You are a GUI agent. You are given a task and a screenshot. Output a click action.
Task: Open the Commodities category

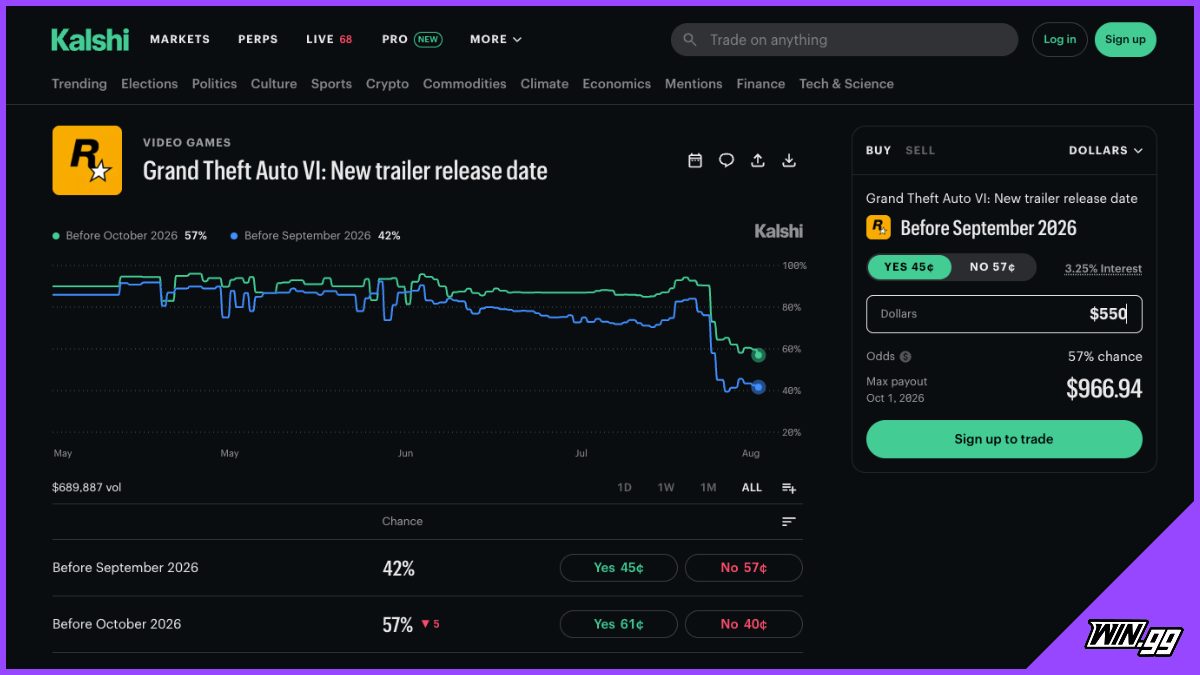(x=465, y=84)
